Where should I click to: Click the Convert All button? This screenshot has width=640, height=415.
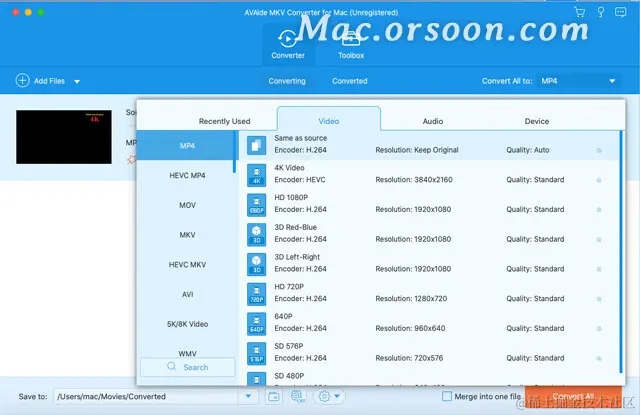click(x=573, y=396)
